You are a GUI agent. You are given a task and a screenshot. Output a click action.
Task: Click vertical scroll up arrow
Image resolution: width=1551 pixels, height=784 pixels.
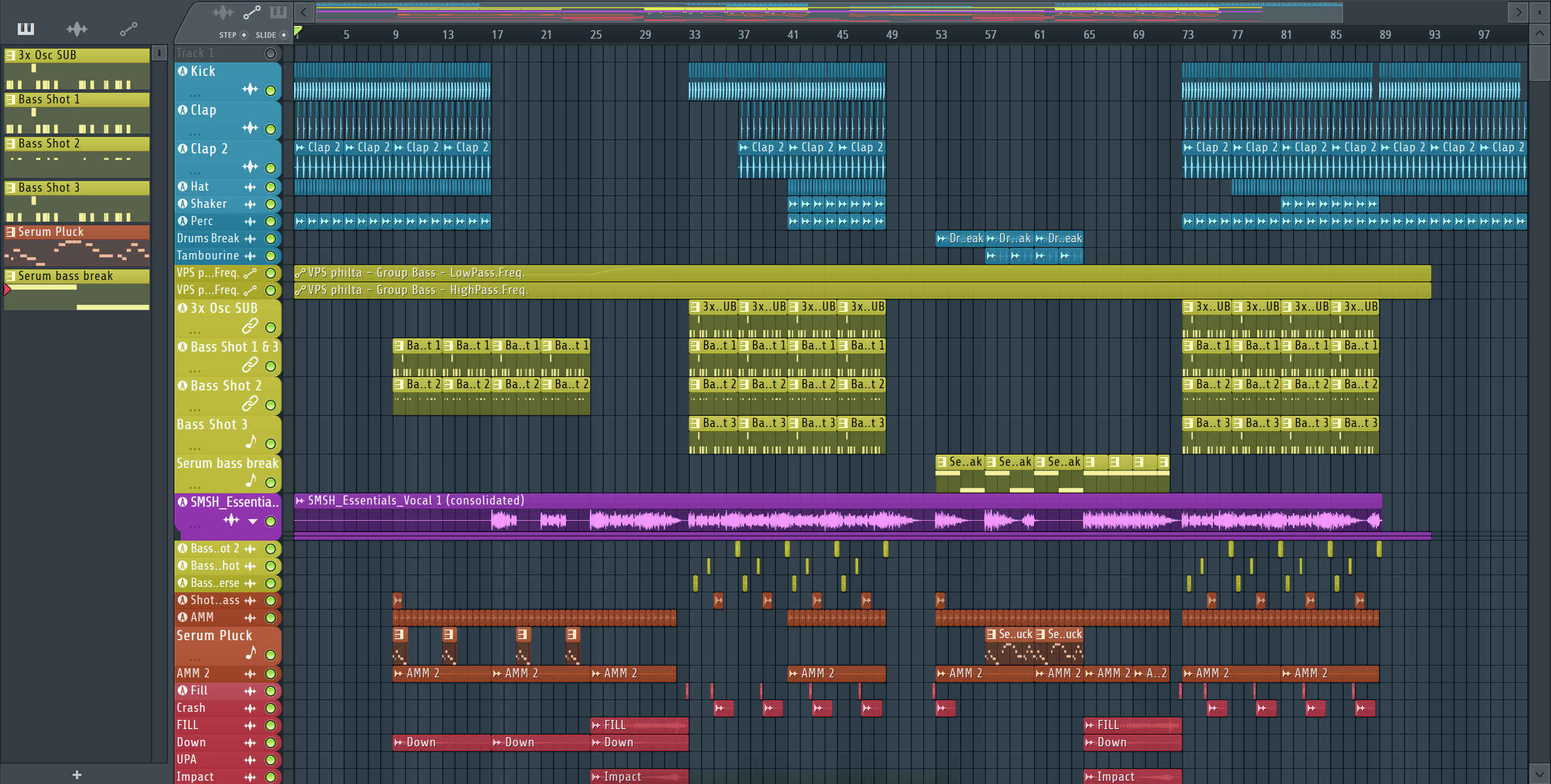pyautogui.click(x=1539, y=34)
